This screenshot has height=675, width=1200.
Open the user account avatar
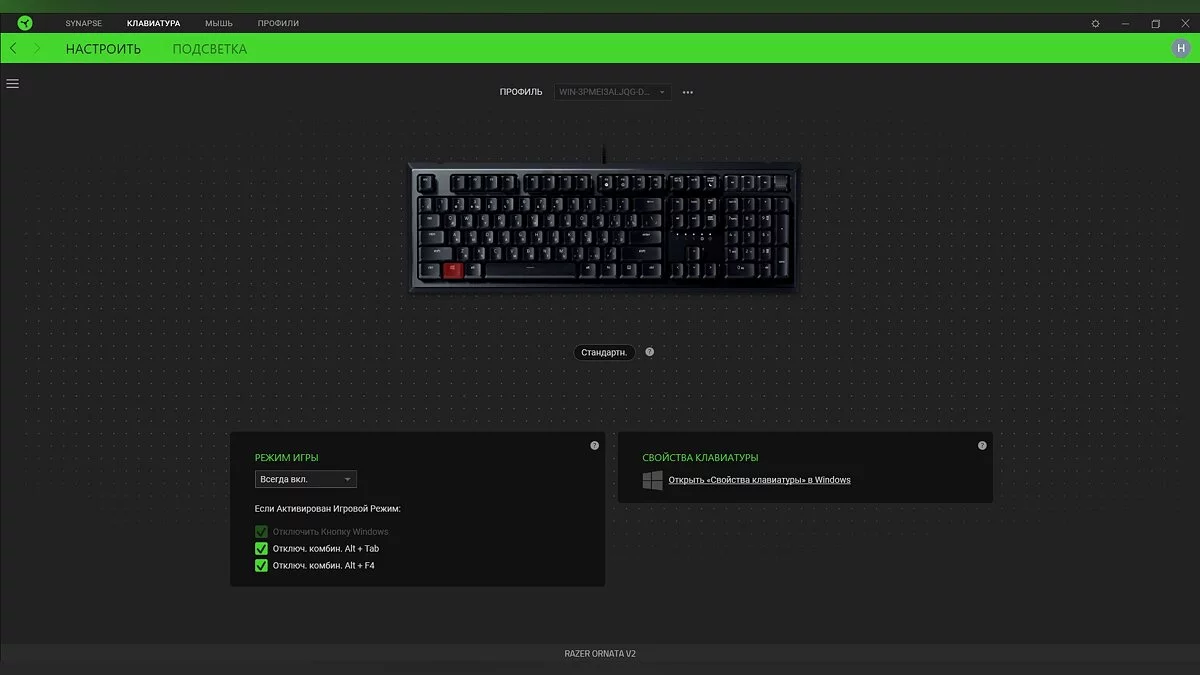pyautogui.click(x=1181, y=48)
